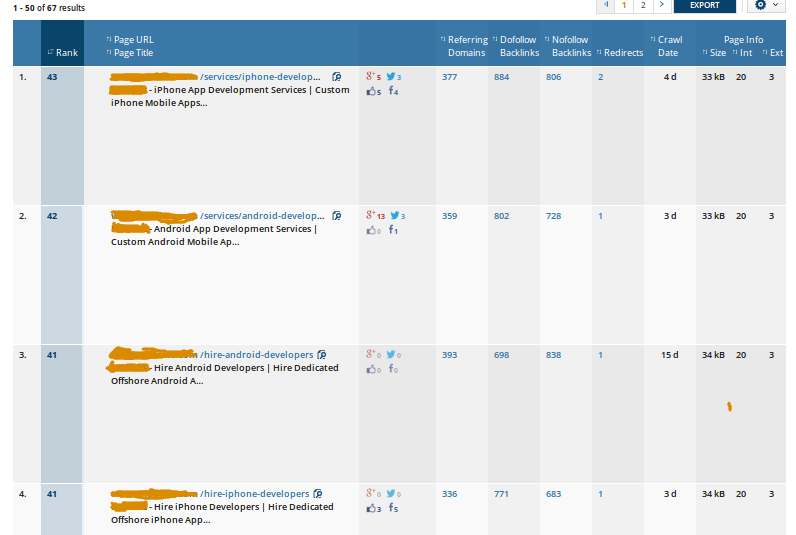Click the EXPORT button
This screenshot has height=535, width=796.
coord(704,6)
